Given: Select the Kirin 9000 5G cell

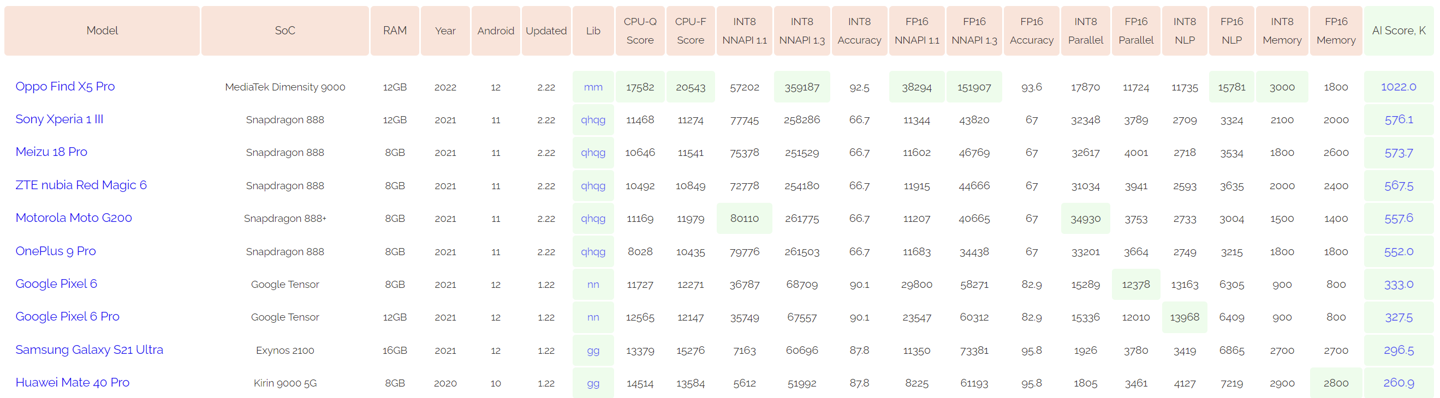Looking at the screenshot, I should (285, 384).
